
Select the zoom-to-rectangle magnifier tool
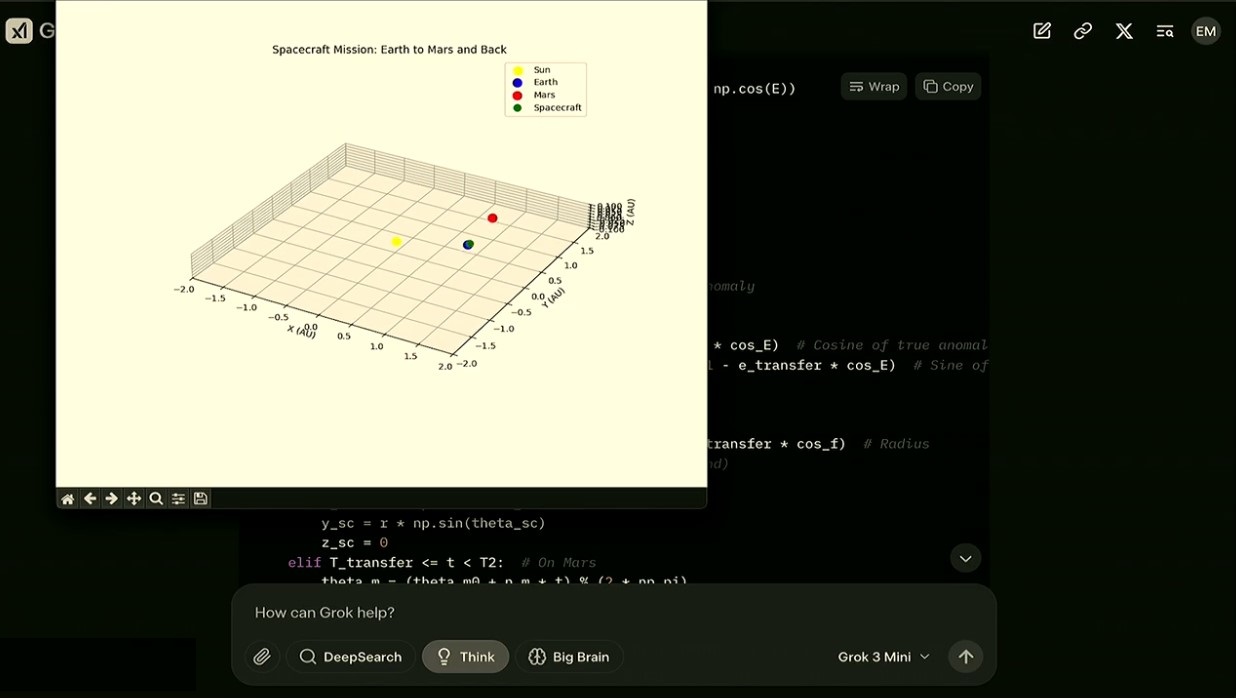[x=156, y=499]
